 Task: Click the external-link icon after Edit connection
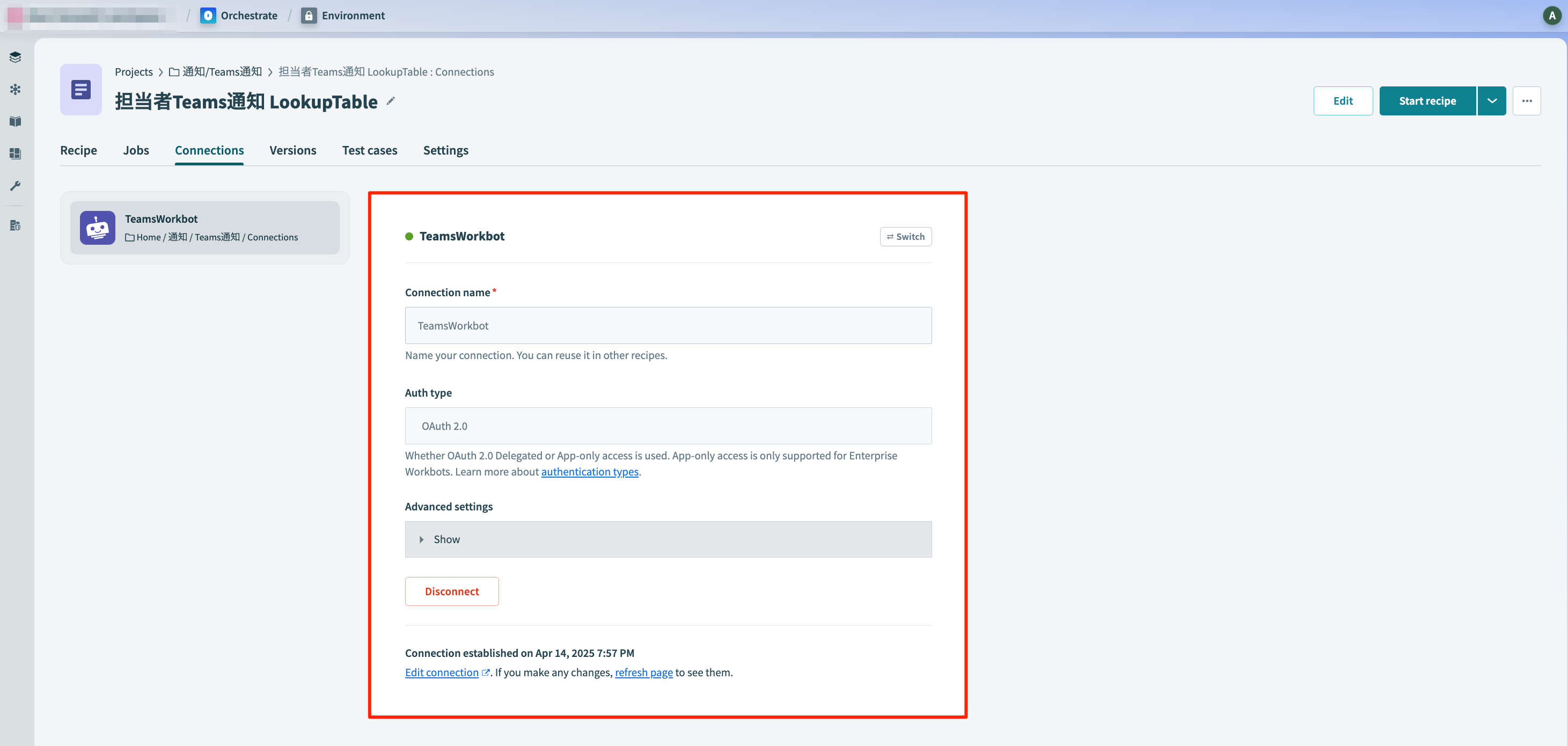(485, 672)
